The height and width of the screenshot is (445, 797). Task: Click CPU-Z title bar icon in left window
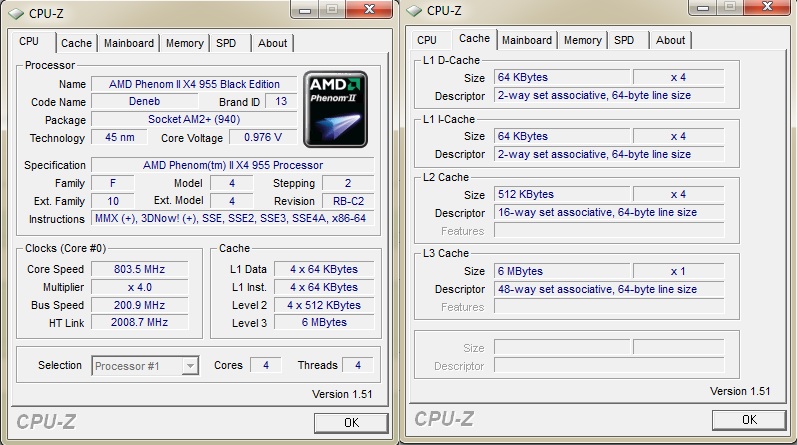click(x=16, y=14)
